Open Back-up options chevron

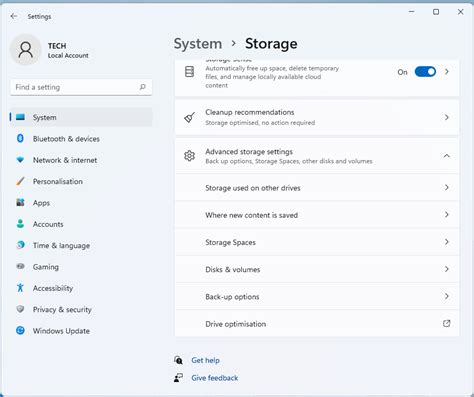tap(447, 296)
